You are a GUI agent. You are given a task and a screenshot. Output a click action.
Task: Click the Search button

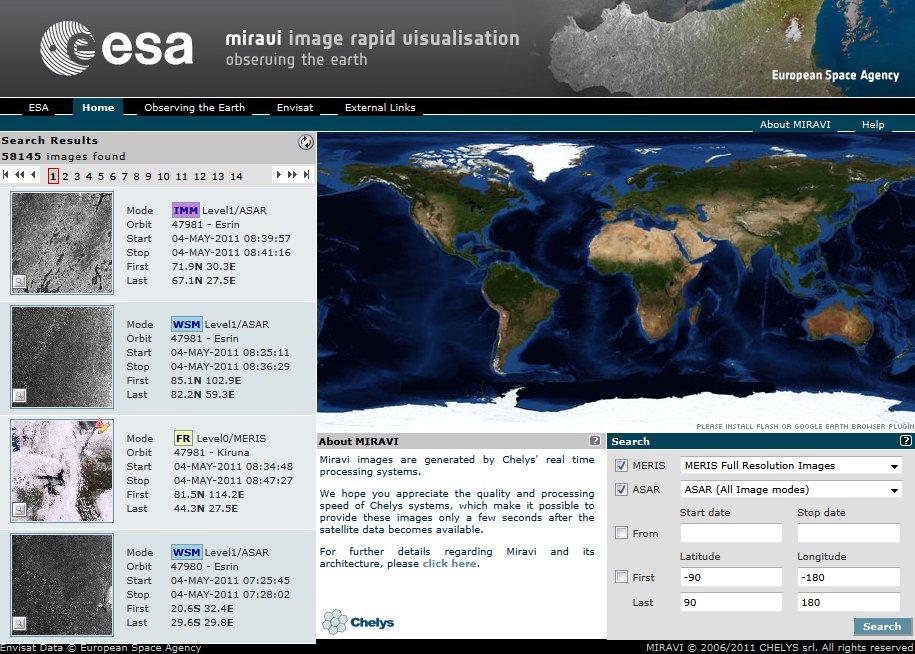point(882,626)
